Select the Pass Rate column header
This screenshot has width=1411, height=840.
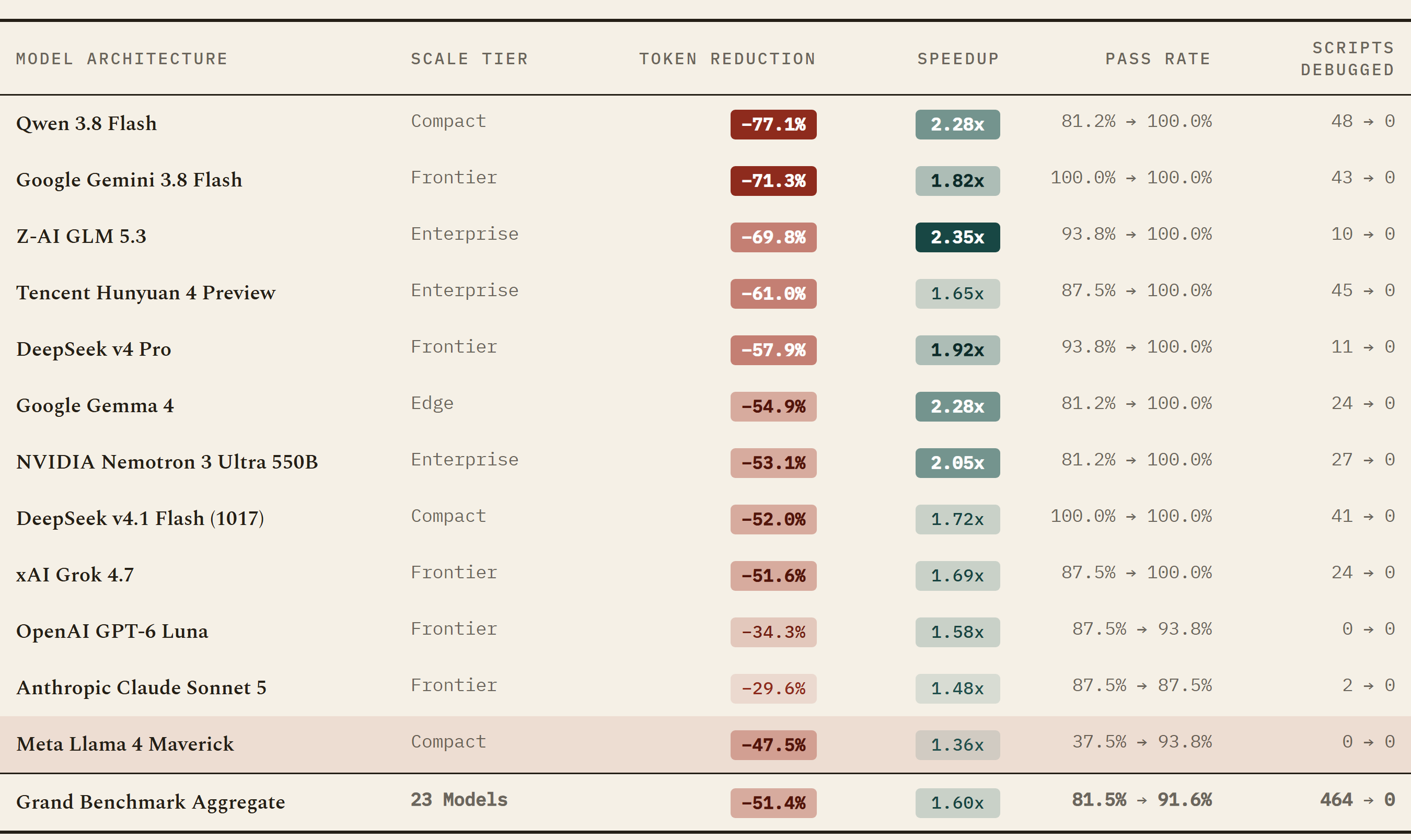pyautogui.click(x=1158, y=59)
